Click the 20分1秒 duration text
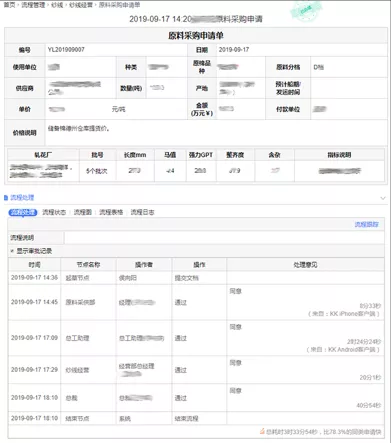 (370, 377)
